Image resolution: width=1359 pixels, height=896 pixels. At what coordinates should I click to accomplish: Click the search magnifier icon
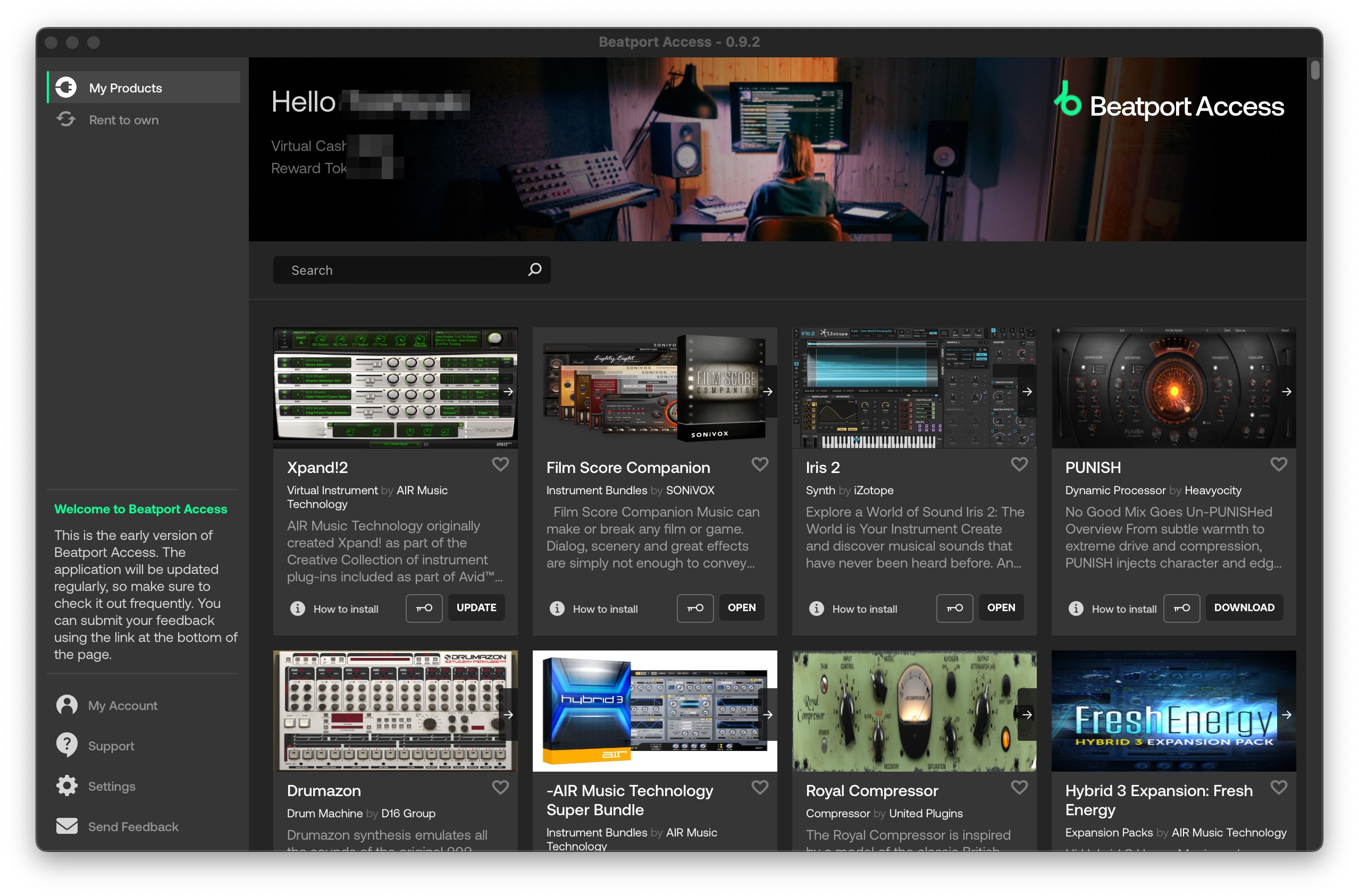pyautogui.click(x=534, y=270)
